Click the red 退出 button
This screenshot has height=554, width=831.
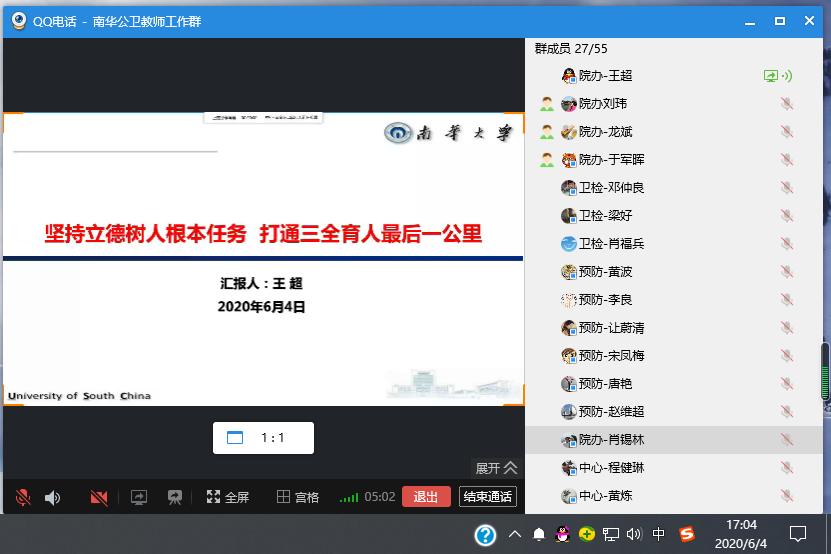[x=426, y=497]
